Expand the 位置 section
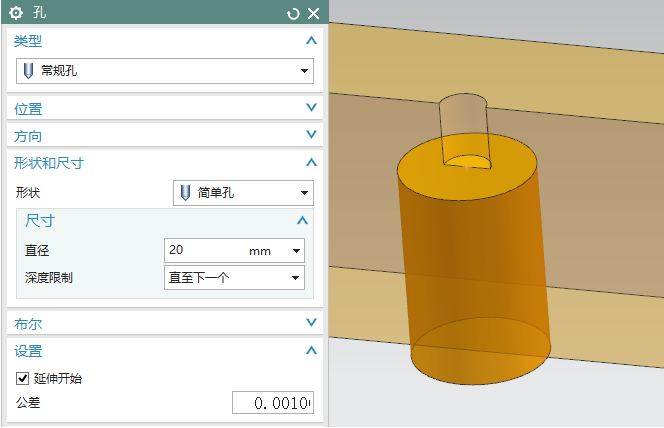The image size is (664, 428). click(x=311, y=108)
